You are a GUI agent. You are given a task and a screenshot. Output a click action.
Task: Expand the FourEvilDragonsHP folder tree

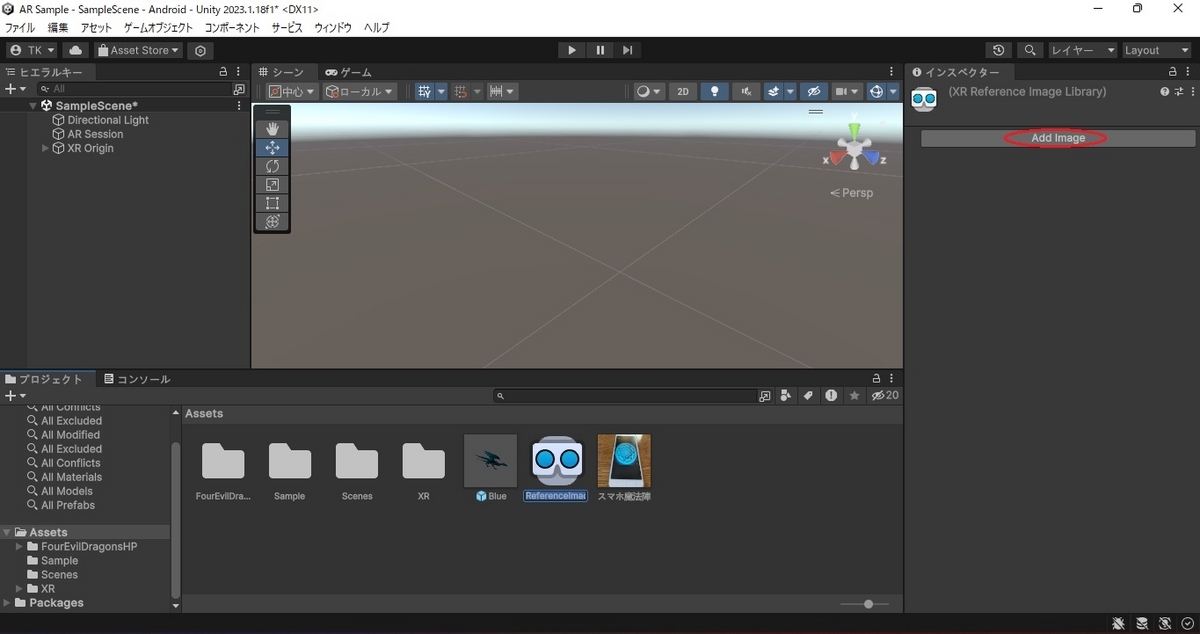pos(19,547)
